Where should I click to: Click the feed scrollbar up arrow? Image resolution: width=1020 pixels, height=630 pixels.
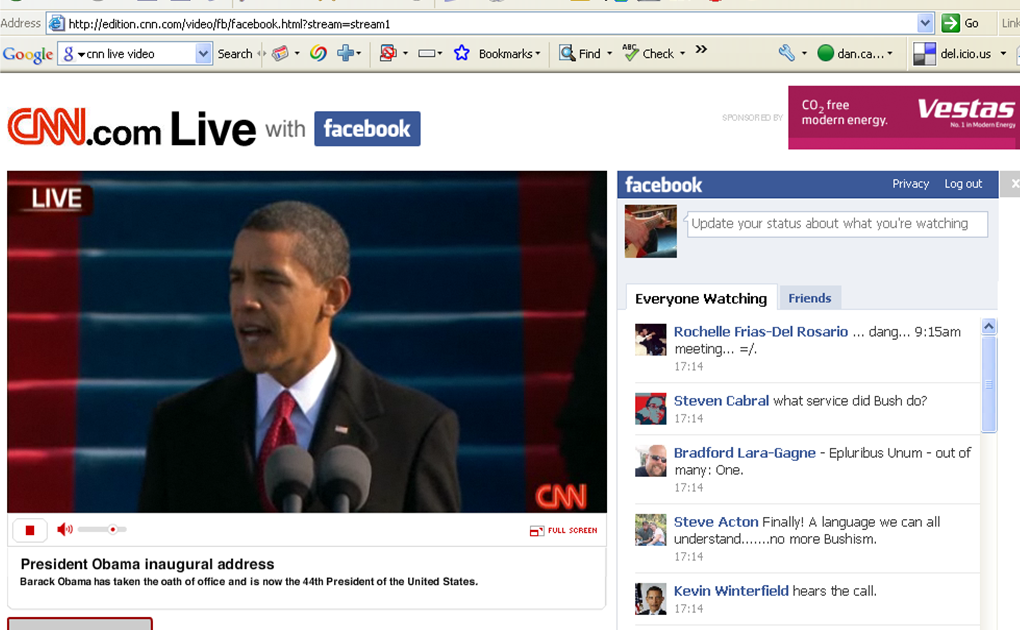tap(989, 326)
